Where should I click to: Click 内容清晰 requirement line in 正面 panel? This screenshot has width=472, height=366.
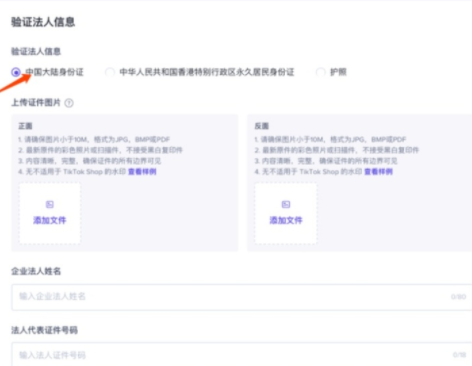click(90, 161)
